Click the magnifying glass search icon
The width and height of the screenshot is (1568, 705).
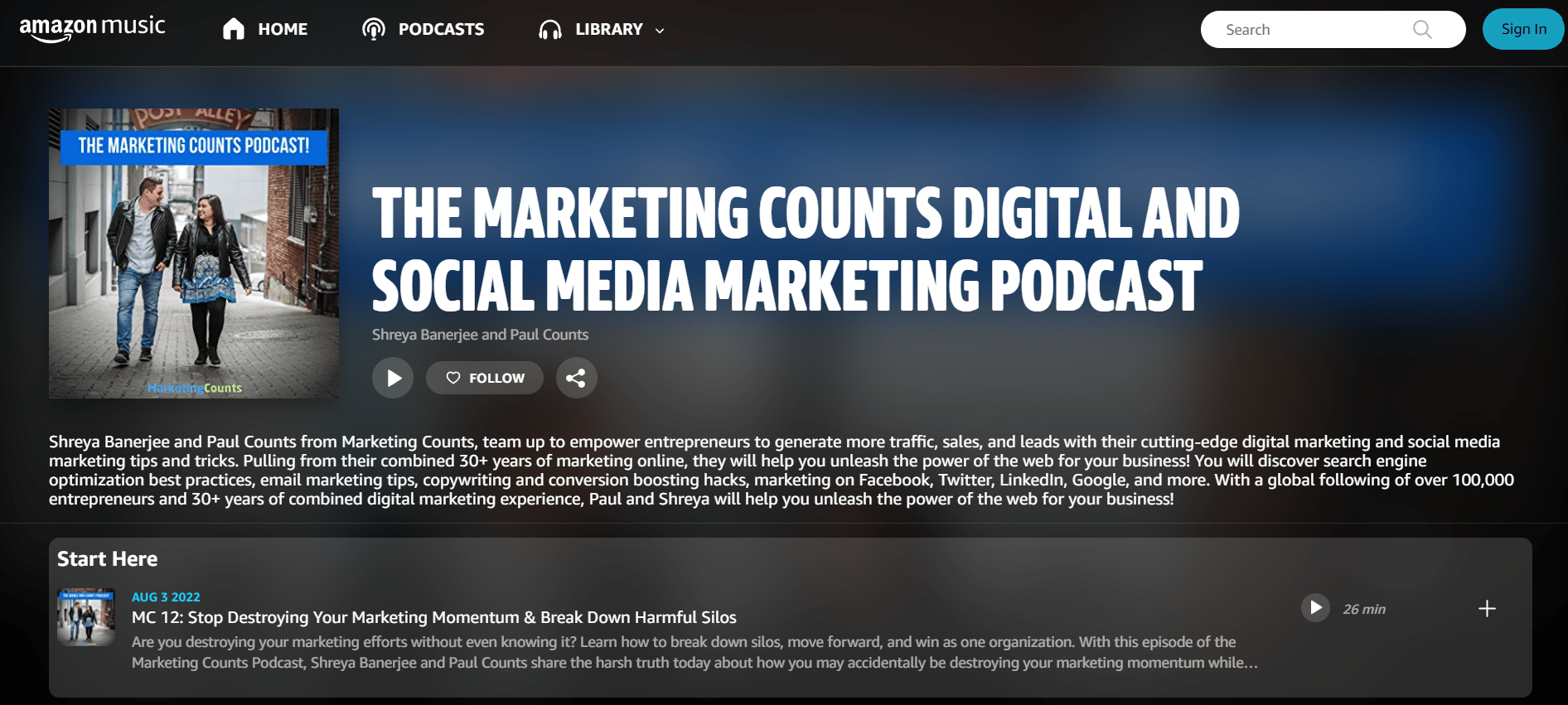1422,30
